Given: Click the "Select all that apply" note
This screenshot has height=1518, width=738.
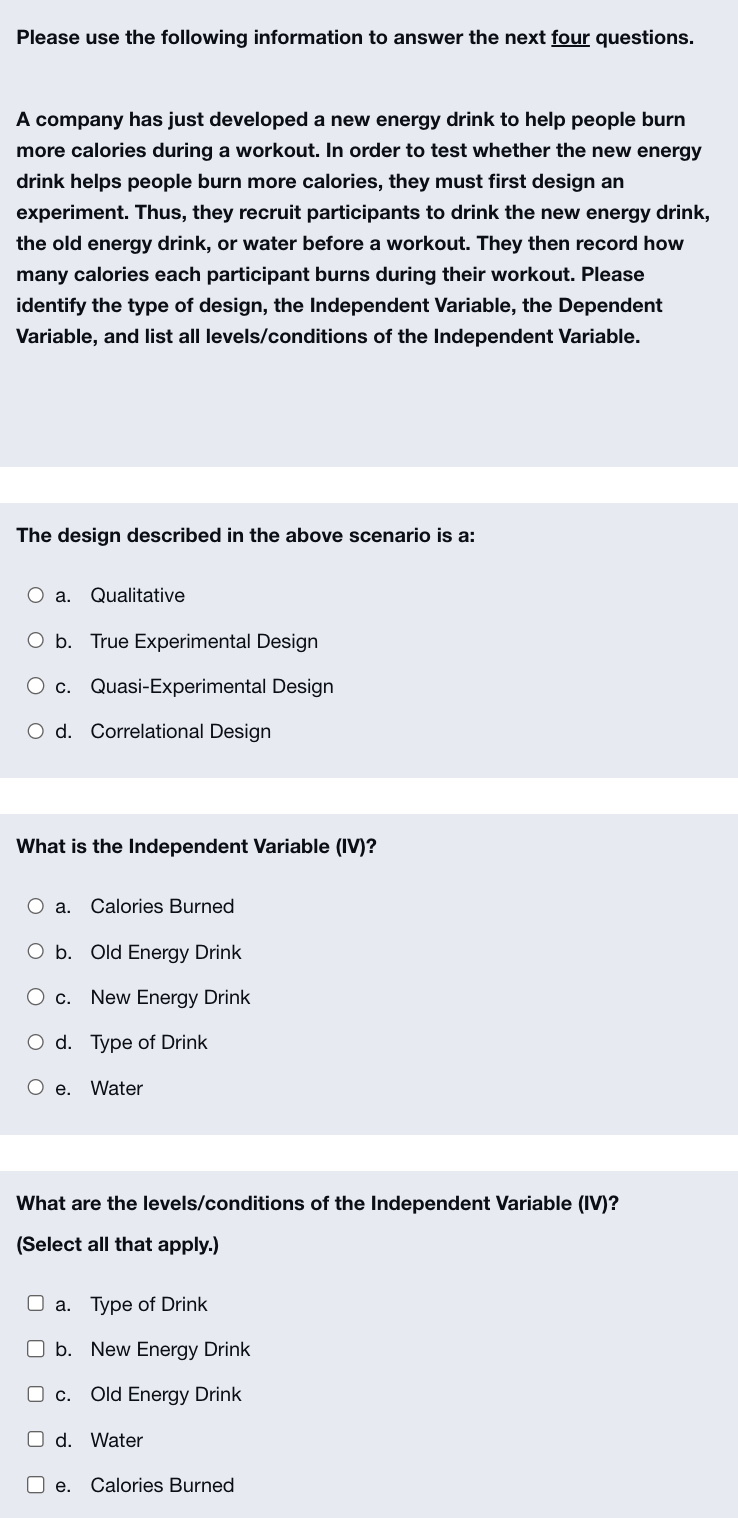Looking at the screenshot, I should pos(118,1245).
